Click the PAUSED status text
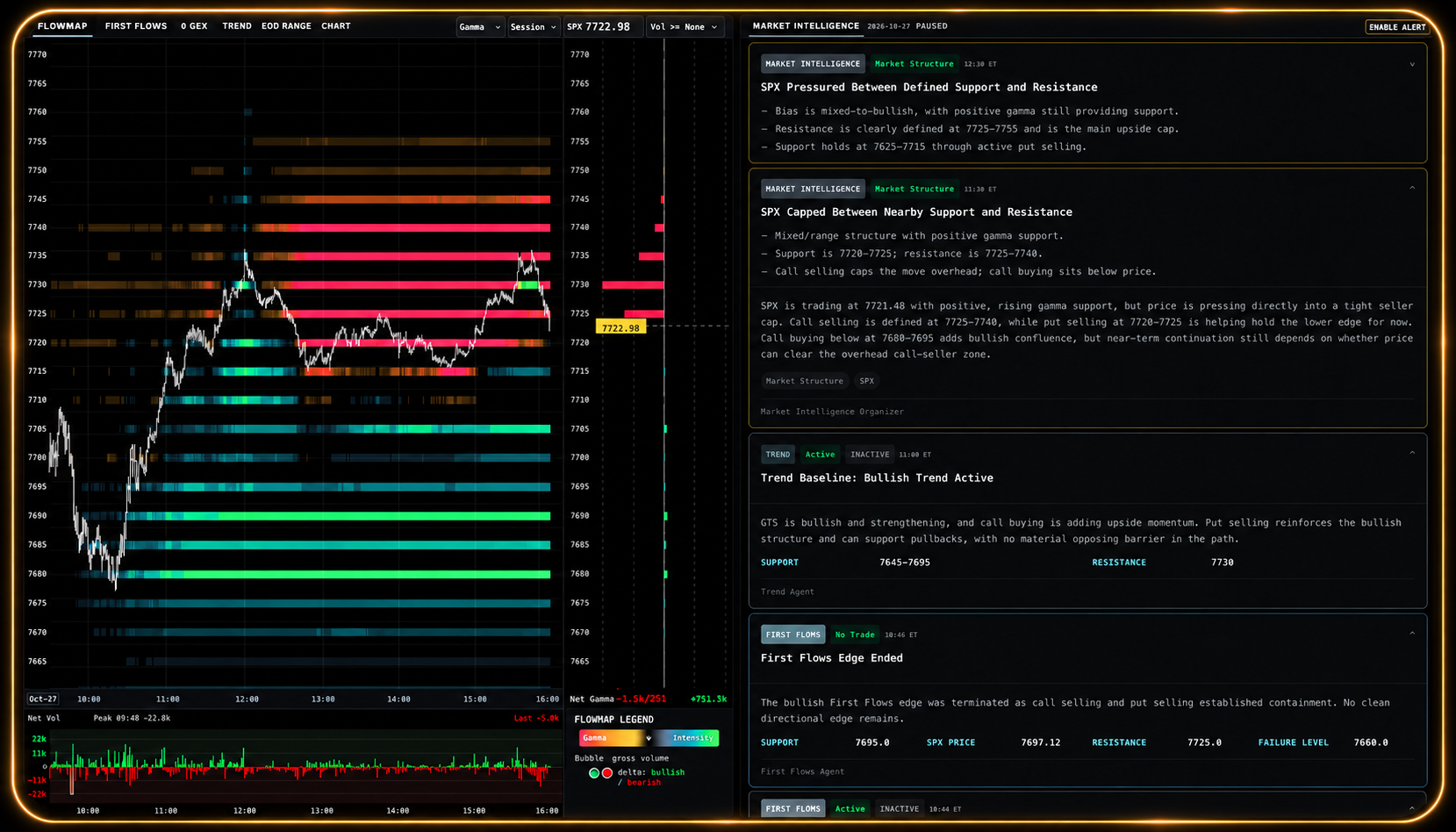Screen dimensions: 1456x832 [x=932, y=26]
